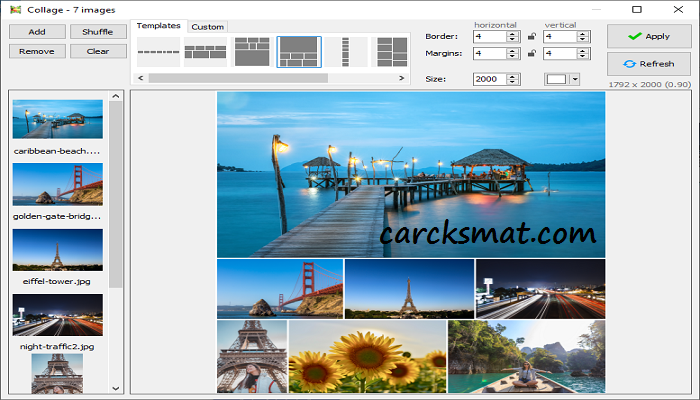This screenshot has height=400, width=700.
Task: Click the large beach pier image in collage
Action: point(411,175)
